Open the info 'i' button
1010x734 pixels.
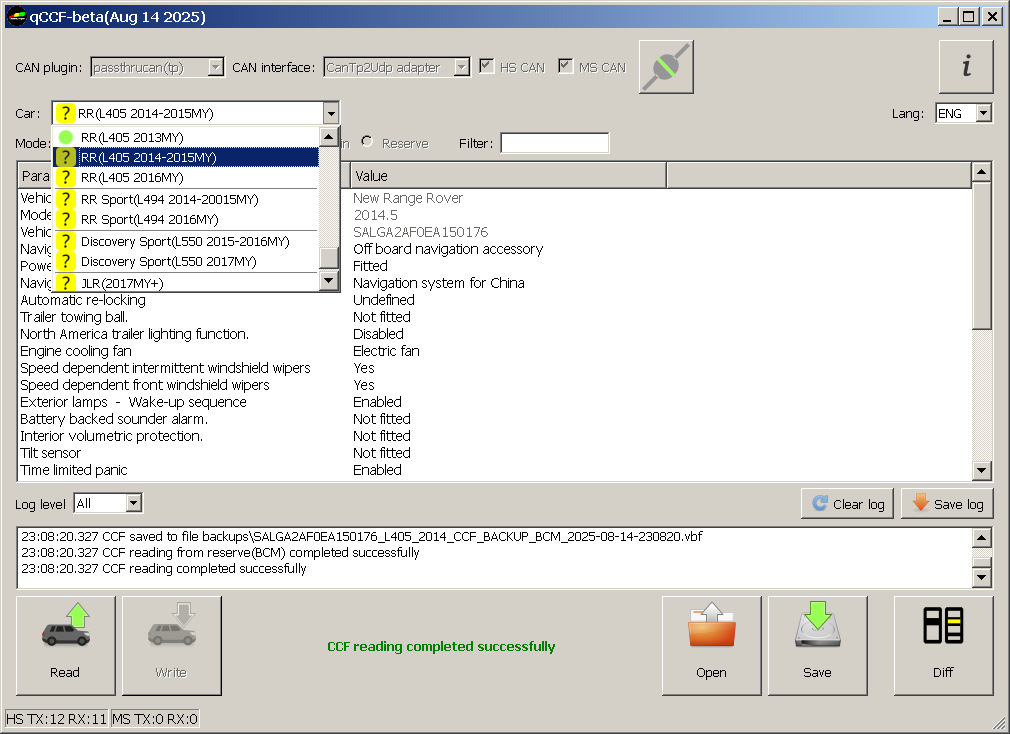(x=966, y=67)
